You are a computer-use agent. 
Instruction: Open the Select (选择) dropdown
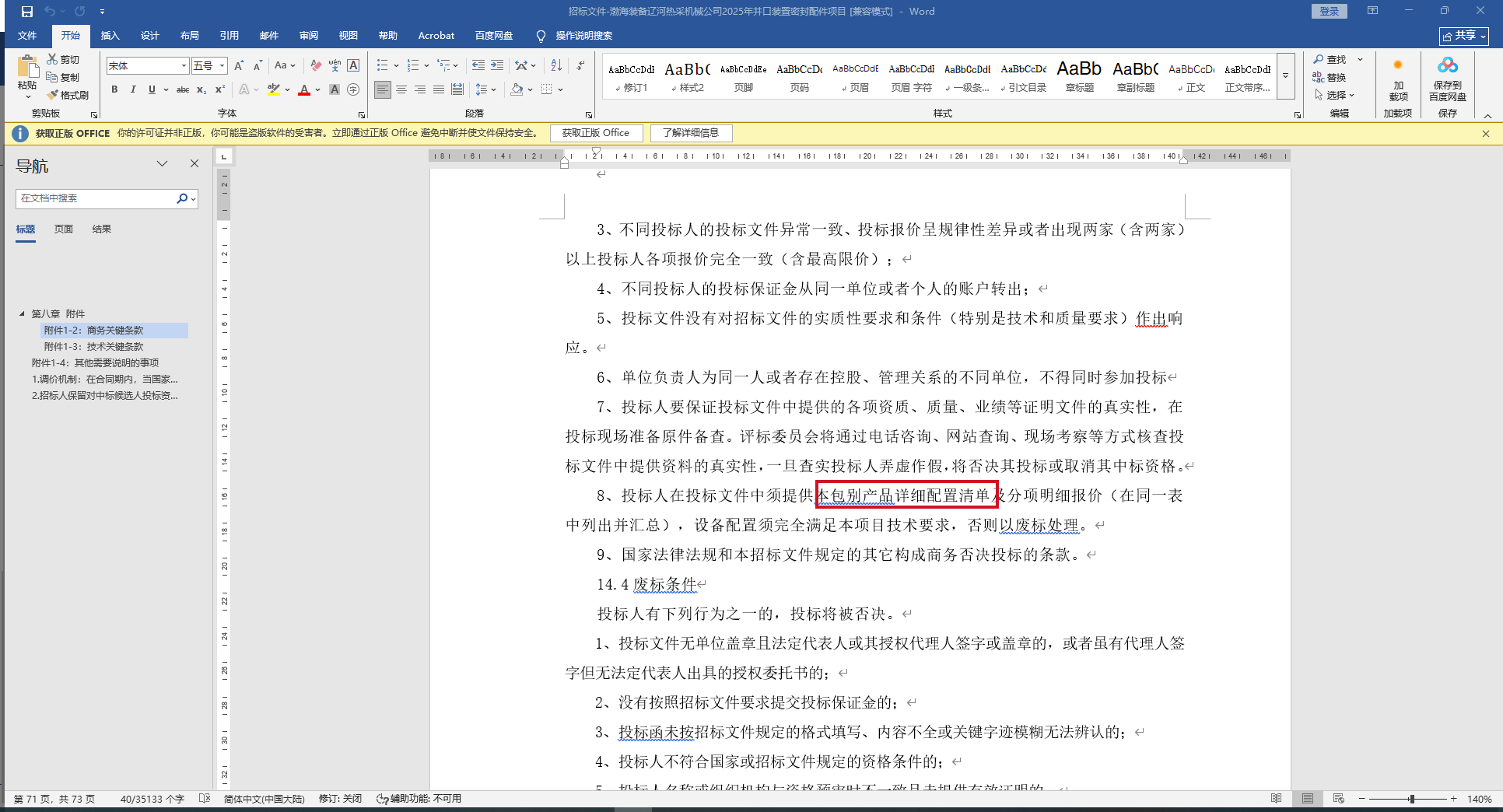point(1335,95)
